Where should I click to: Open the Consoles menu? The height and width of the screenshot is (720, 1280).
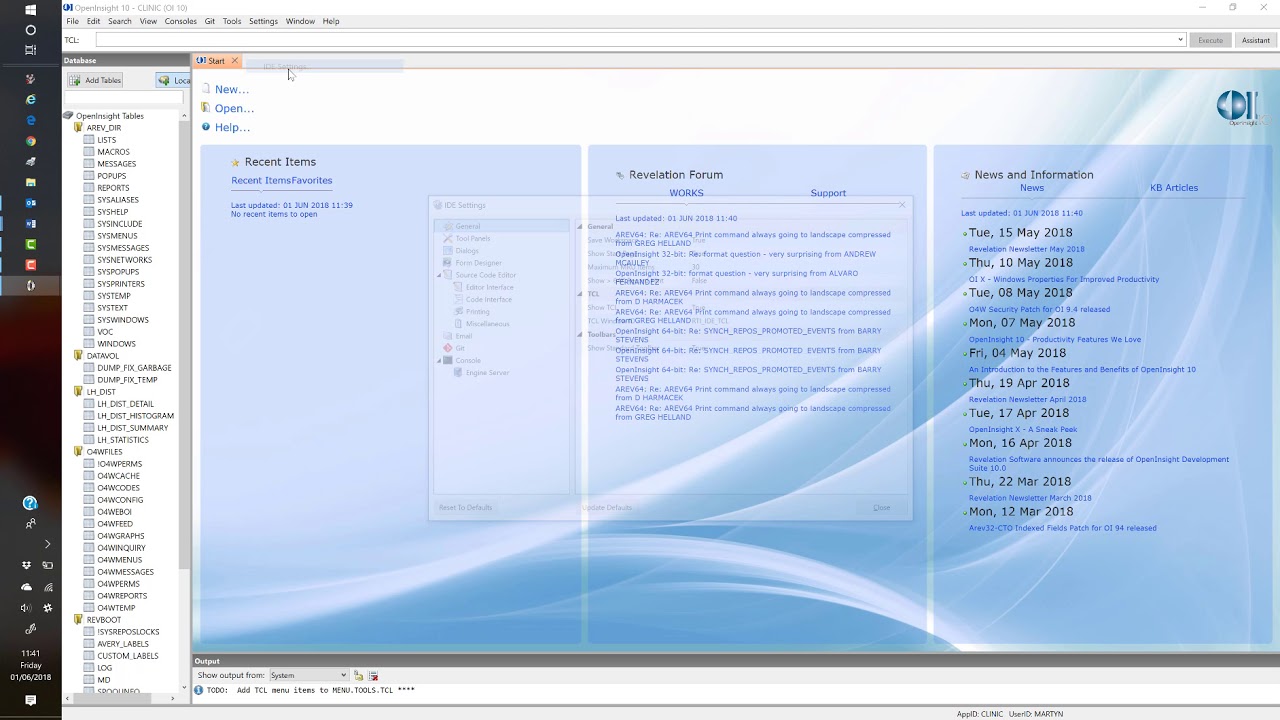pos(181,21)
